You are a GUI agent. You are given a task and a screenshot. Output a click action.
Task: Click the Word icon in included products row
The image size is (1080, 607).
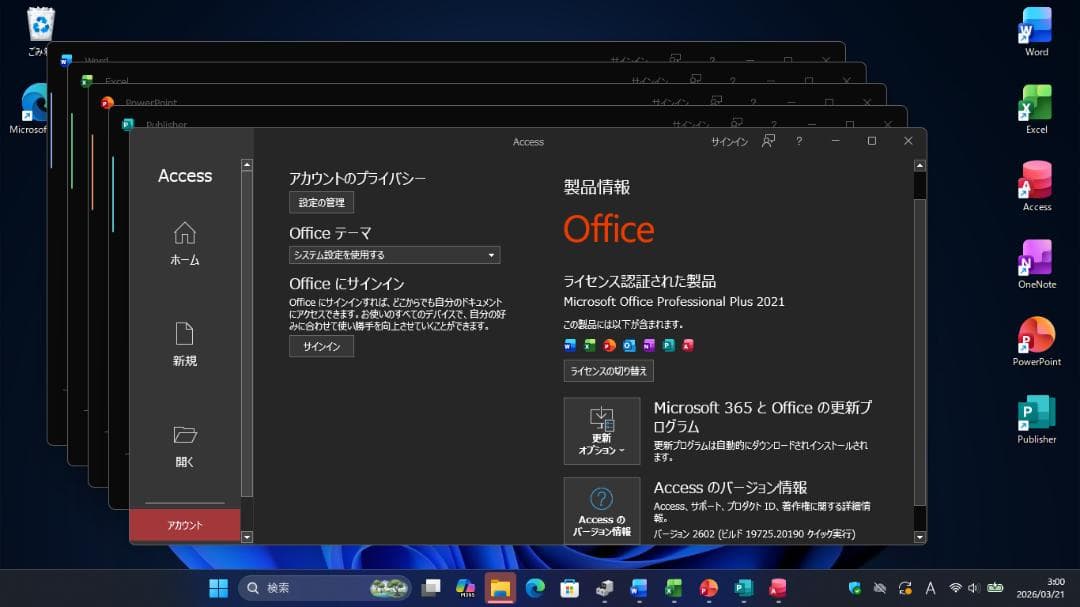point(570,345)
